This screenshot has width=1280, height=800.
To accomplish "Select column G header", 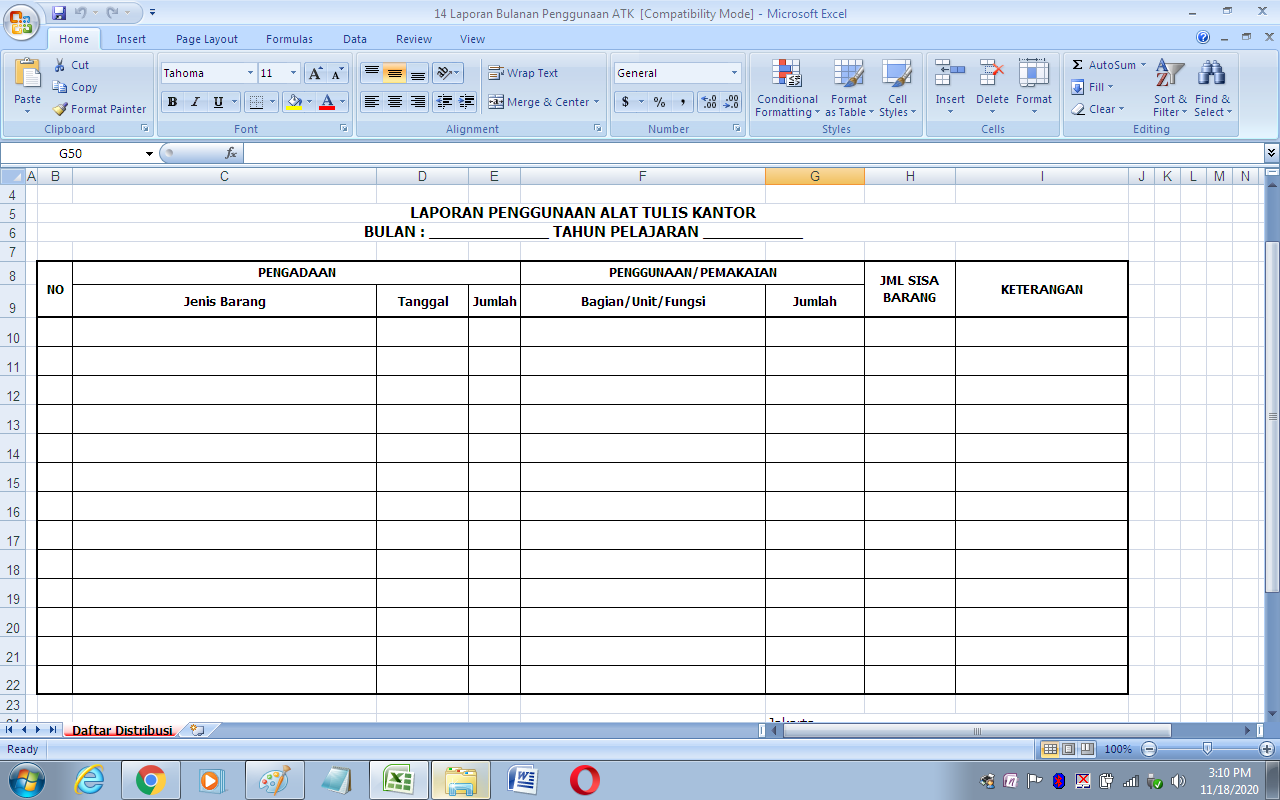I will (815, 176).
